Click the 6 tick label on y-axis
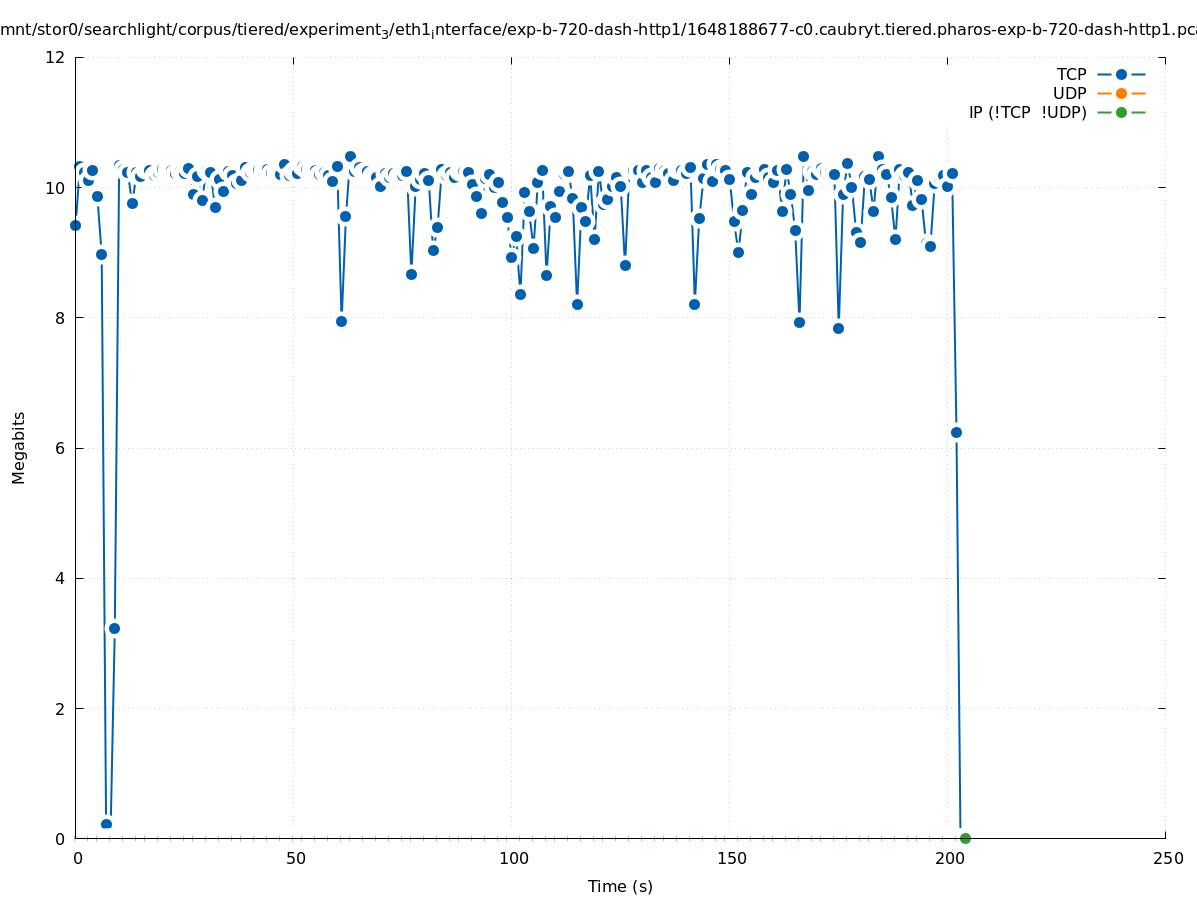1197x900 pixels. click(60, 448)
